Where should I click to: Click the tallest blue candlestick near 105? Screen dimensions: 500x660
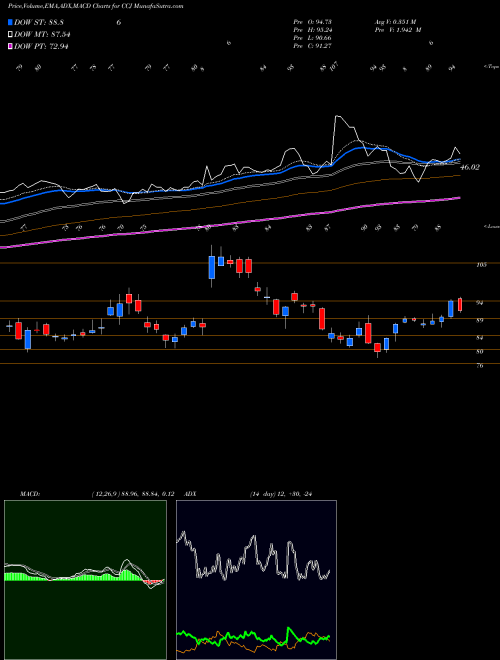point(212,267)
